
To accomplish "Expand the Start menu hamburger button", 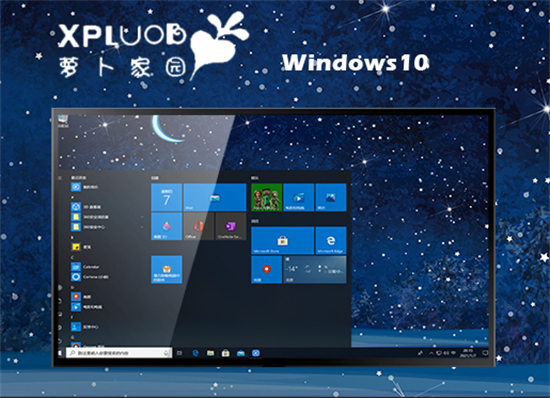I will click(60, 178).
